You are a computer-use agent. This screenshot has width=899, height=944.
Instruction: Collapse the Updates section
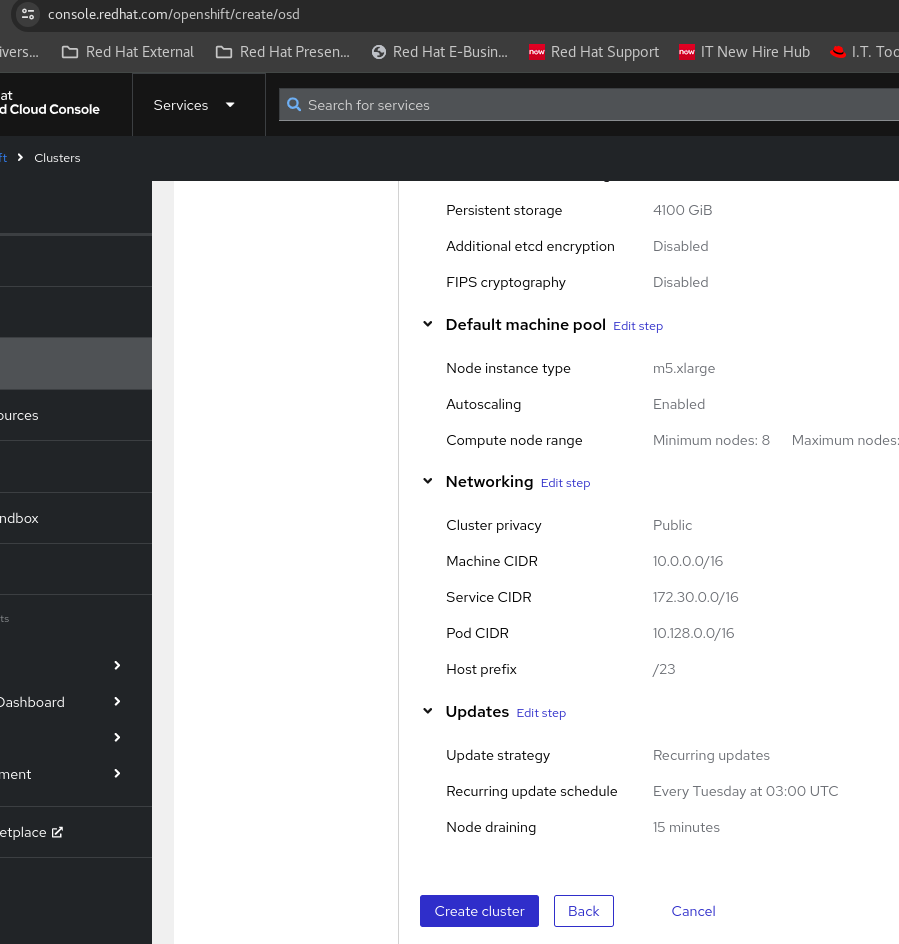tap(428, 712)
